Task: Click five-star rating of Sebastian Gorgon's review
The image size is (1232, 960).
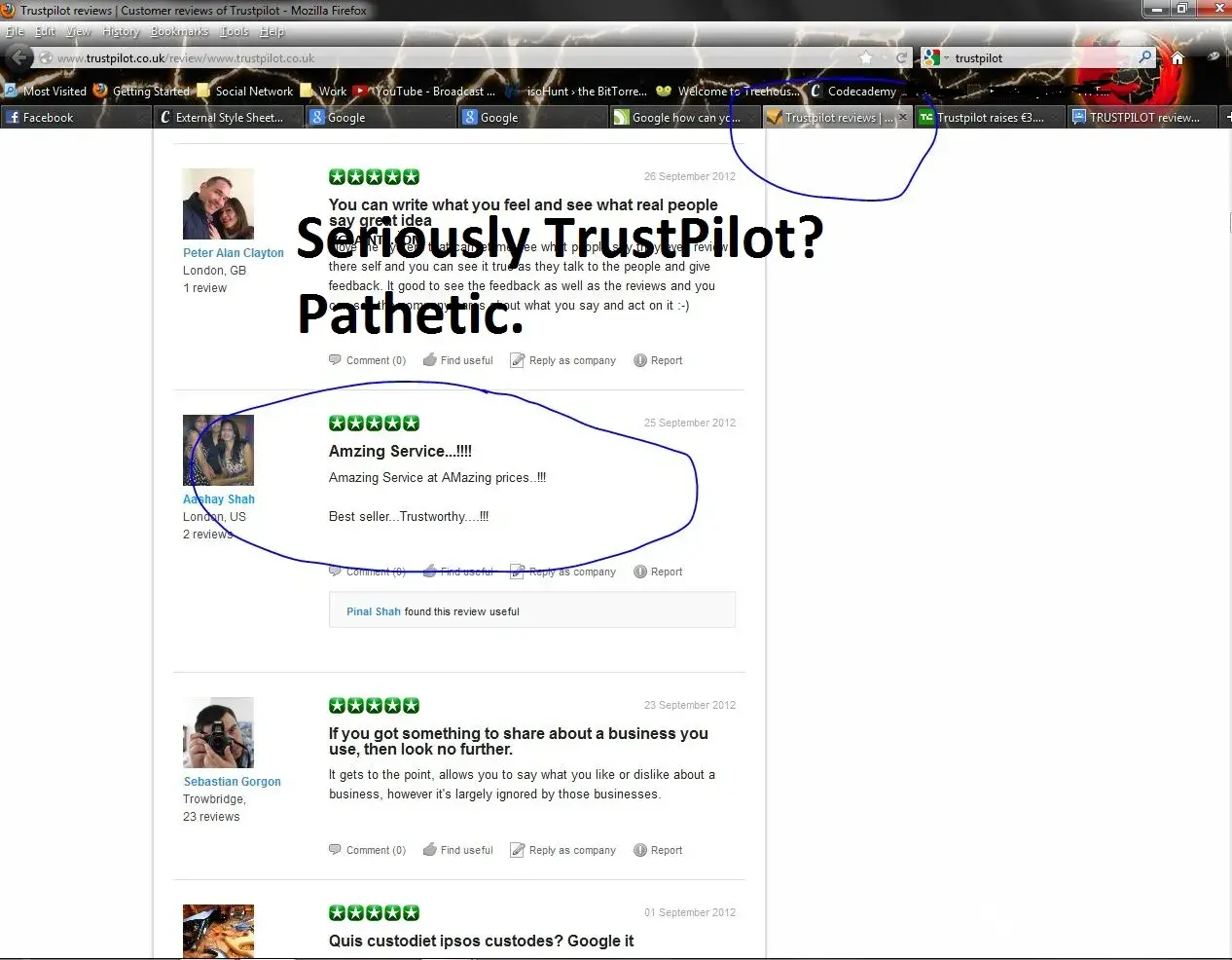Action: coord(374,705)
